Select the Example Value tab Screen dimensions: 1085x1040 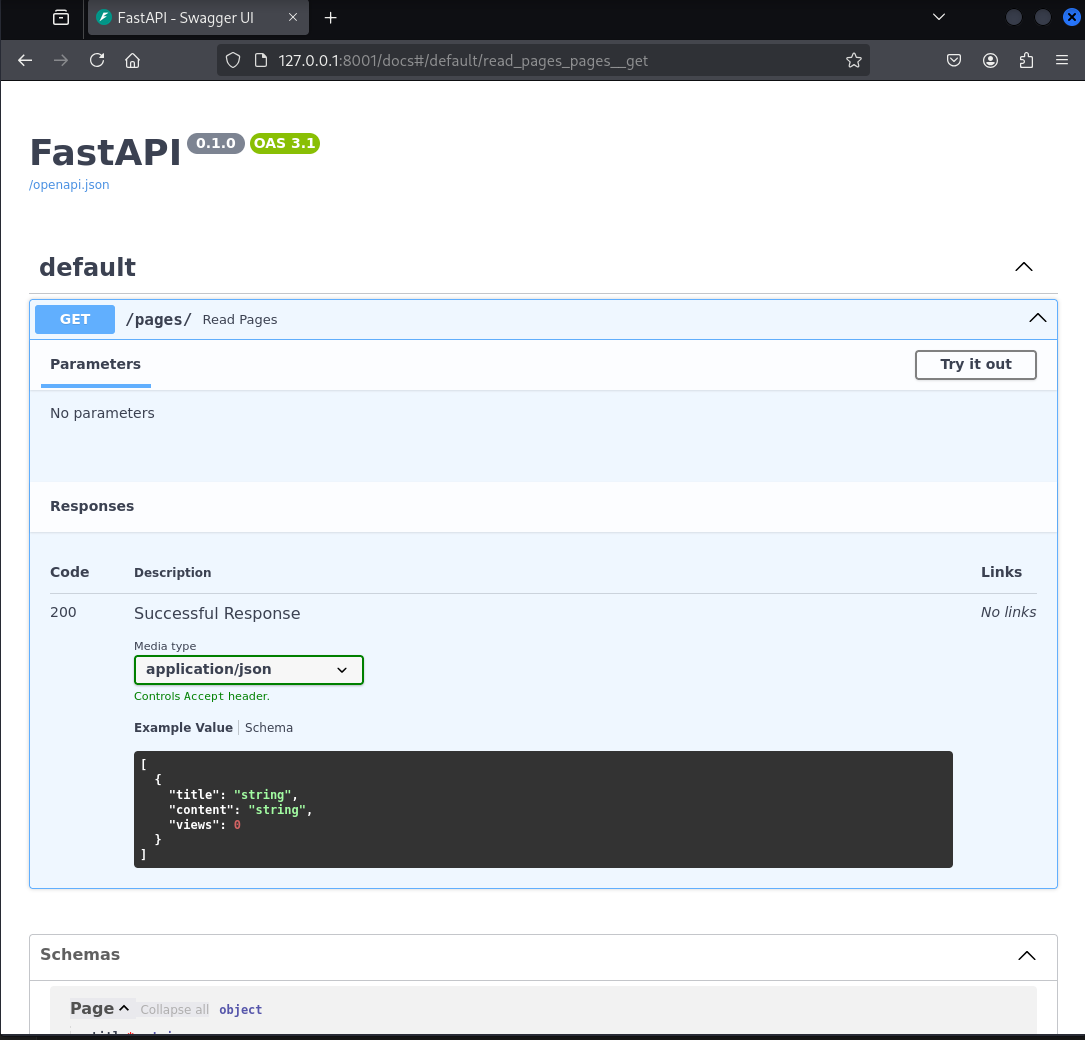(x=183, y=727)
